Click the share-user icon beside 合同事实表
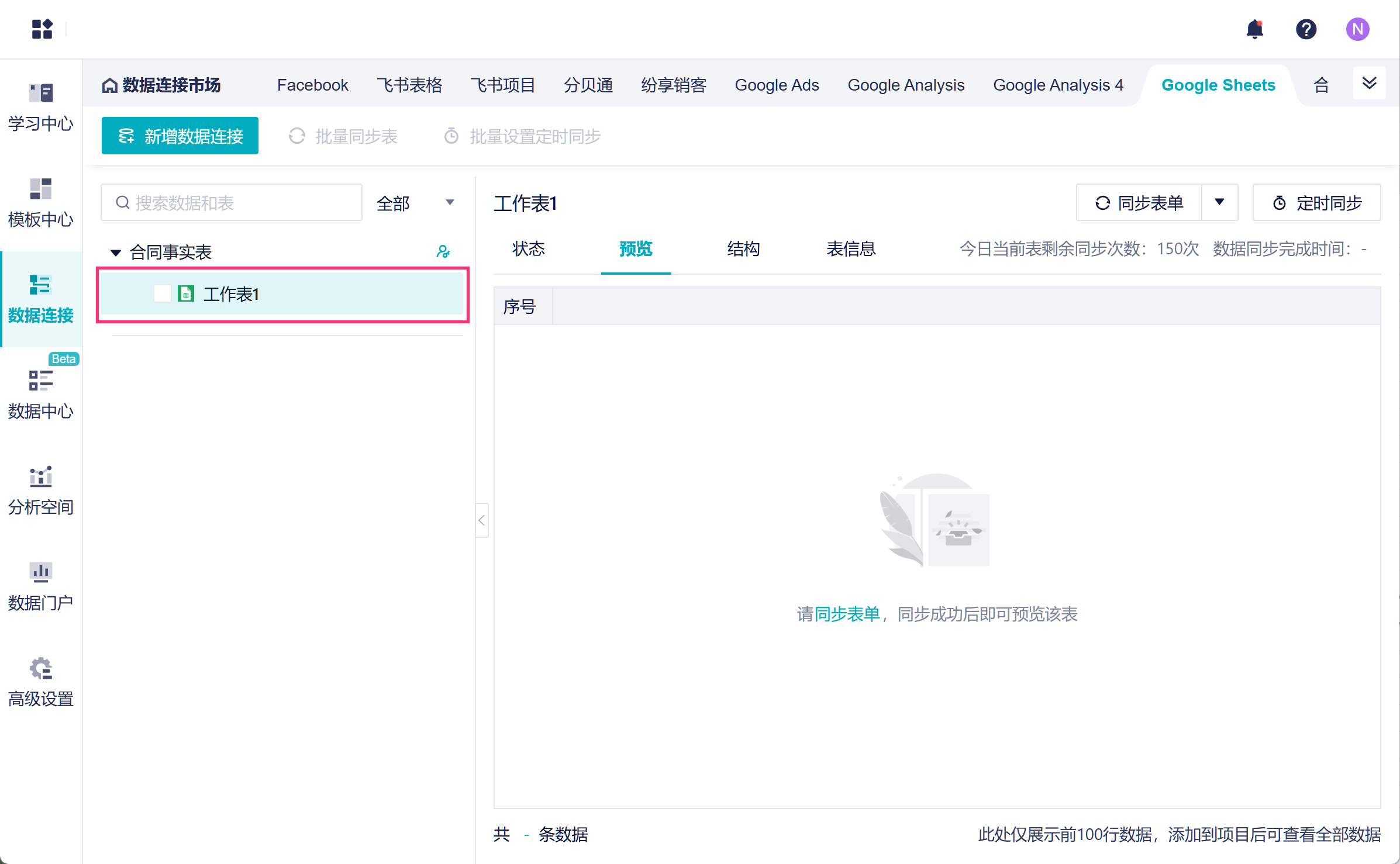Viewport: 1400px width, 864px height. [443, 252]
